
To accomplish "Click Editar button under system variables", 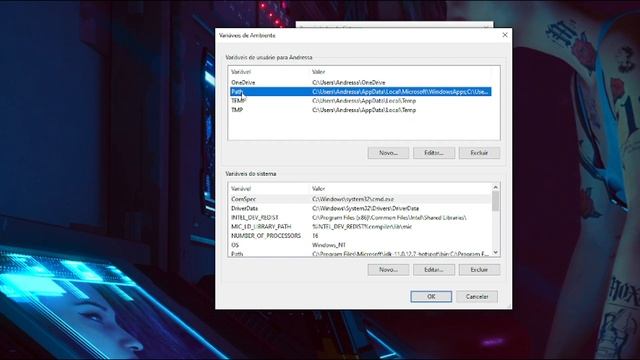I will (434, 270).
